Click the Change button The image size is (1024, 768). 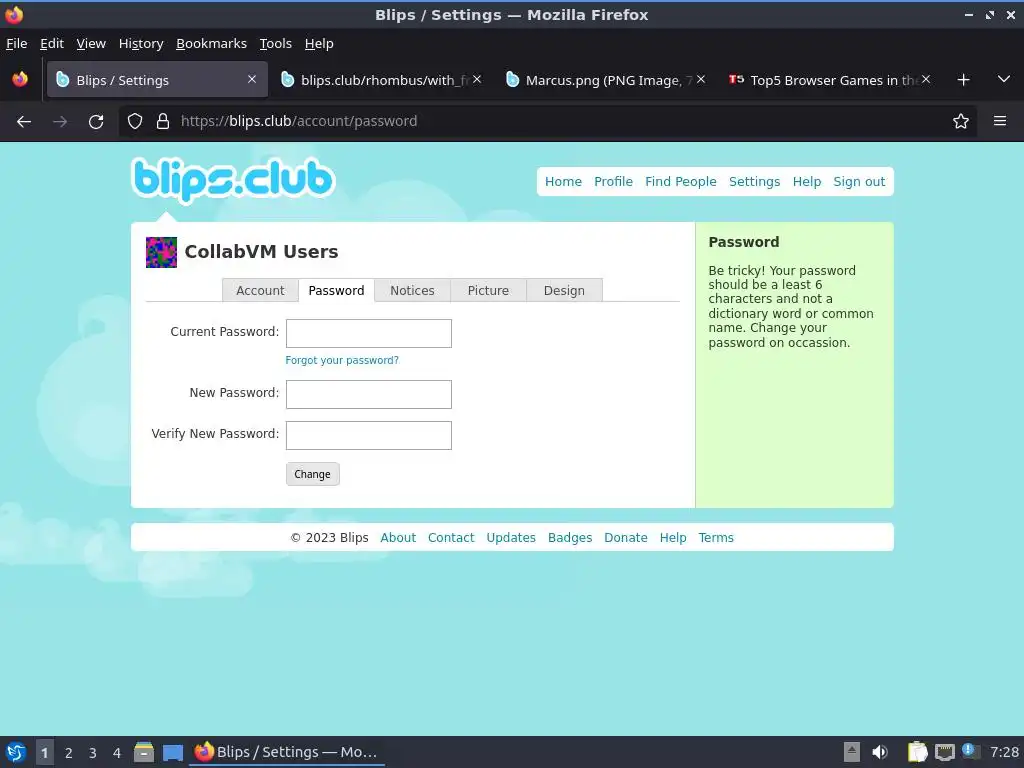tap(313, 474)
